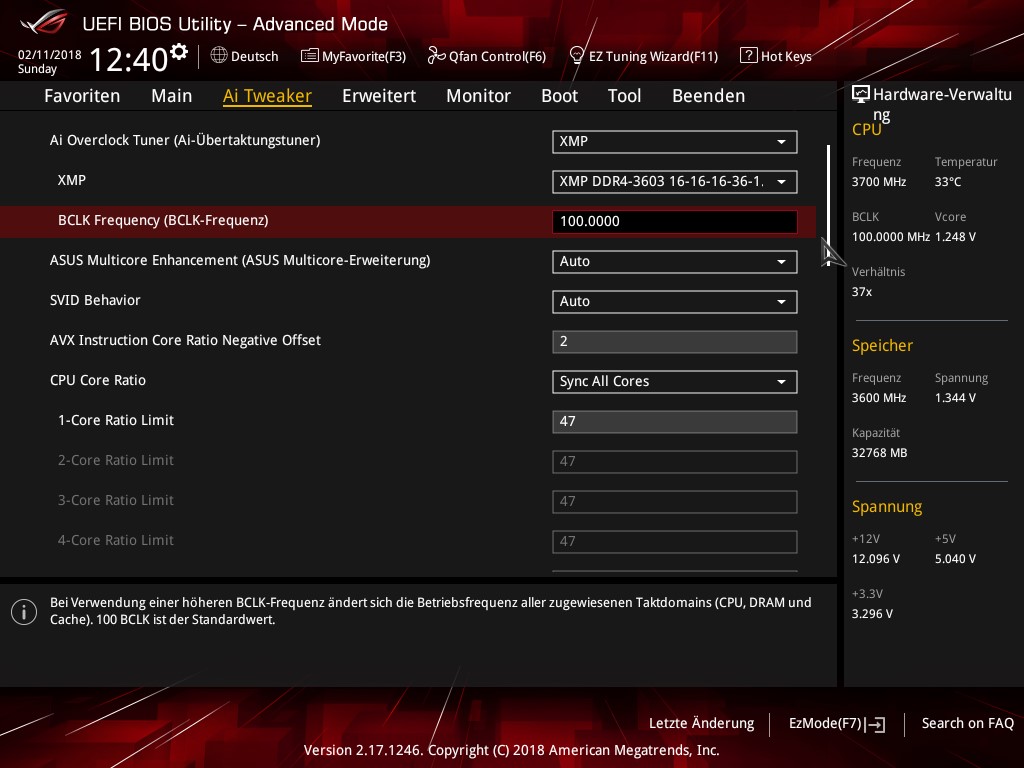The width and height of the screenshot is (1024, 768).
Task: Click Speicher frequency 3600 MHz value
Action: (x=878, y=398)
